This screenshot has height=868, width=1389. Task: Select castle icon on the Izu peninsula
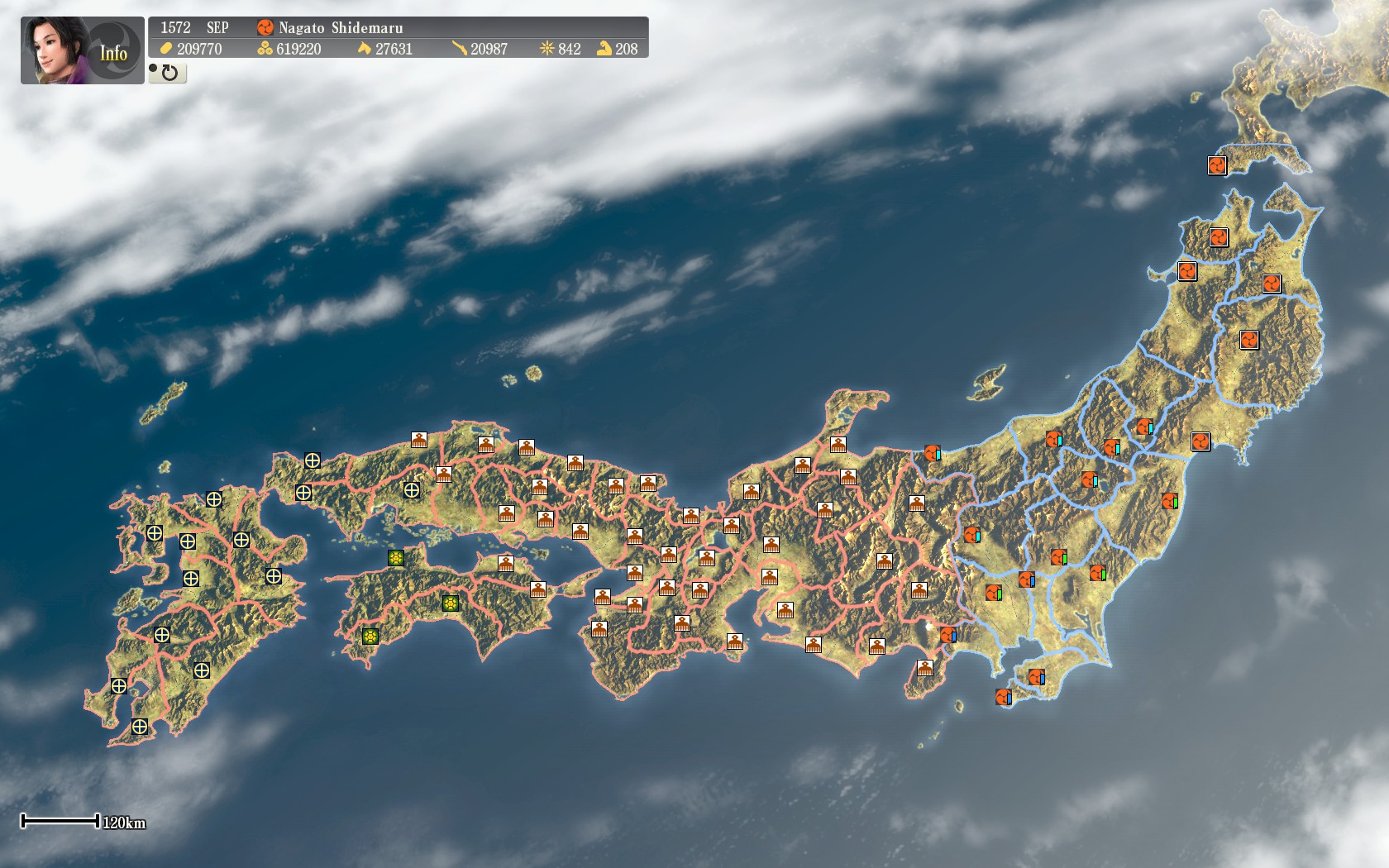pyautogui.click(x=925, y=667)
